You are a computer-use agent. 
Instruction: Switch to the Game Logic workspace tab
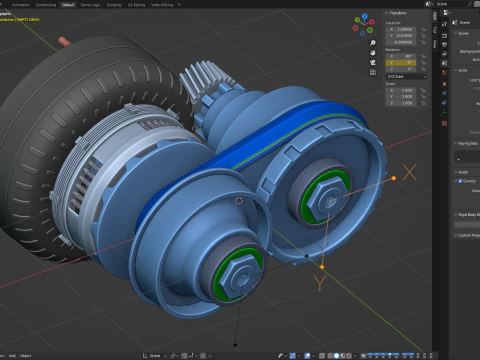(x=90, y=5)
